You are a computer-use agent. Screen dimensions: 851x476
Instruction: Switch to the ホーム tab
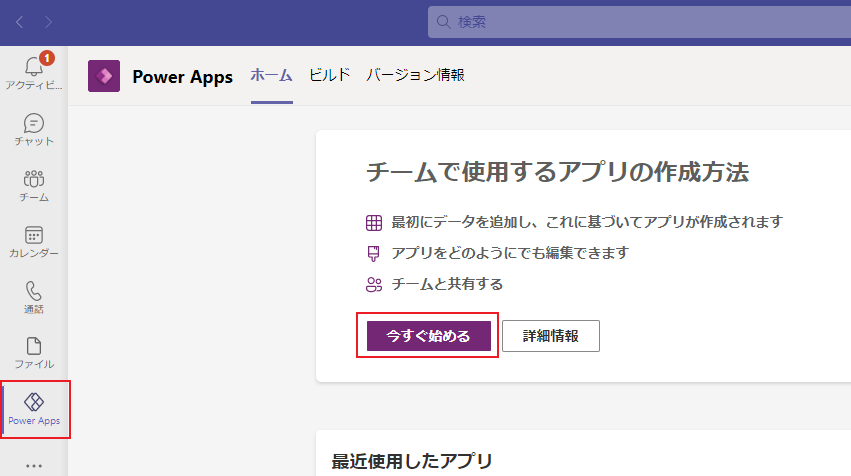(x=271, y=75)
